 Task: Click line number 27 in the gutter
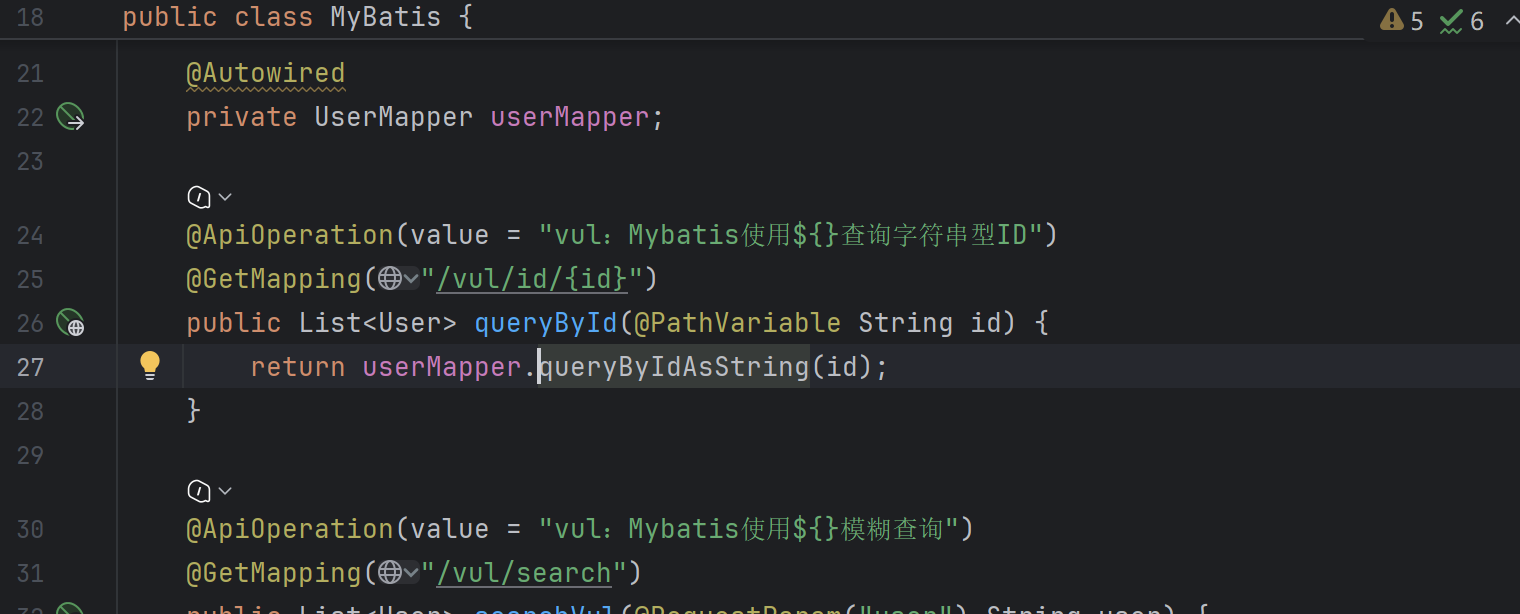coord(31,367)
